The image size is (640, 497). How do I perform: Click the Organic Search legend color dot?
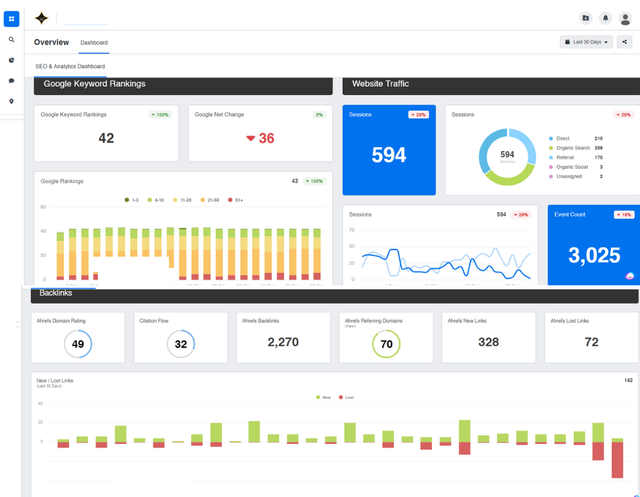click(551, 148)
